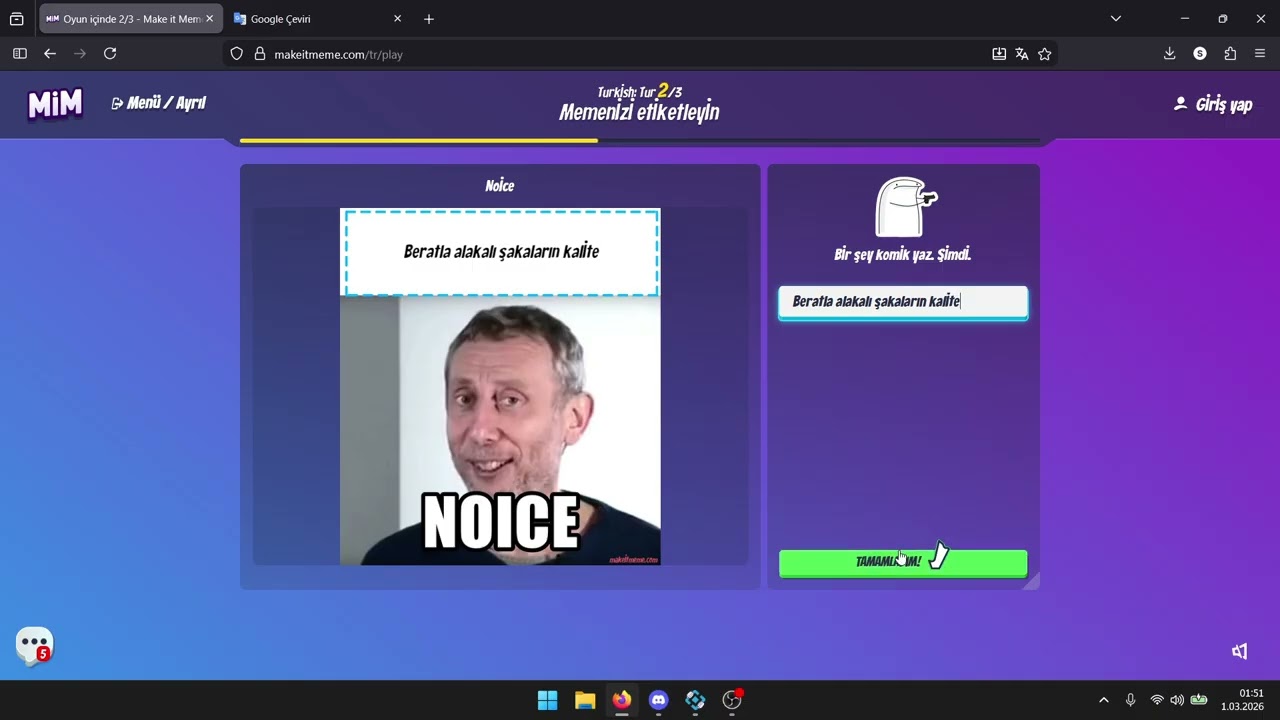This screenshot has height=720, width=1280.
Task: Install site as app from address bar
Action: tap(999, 54)
